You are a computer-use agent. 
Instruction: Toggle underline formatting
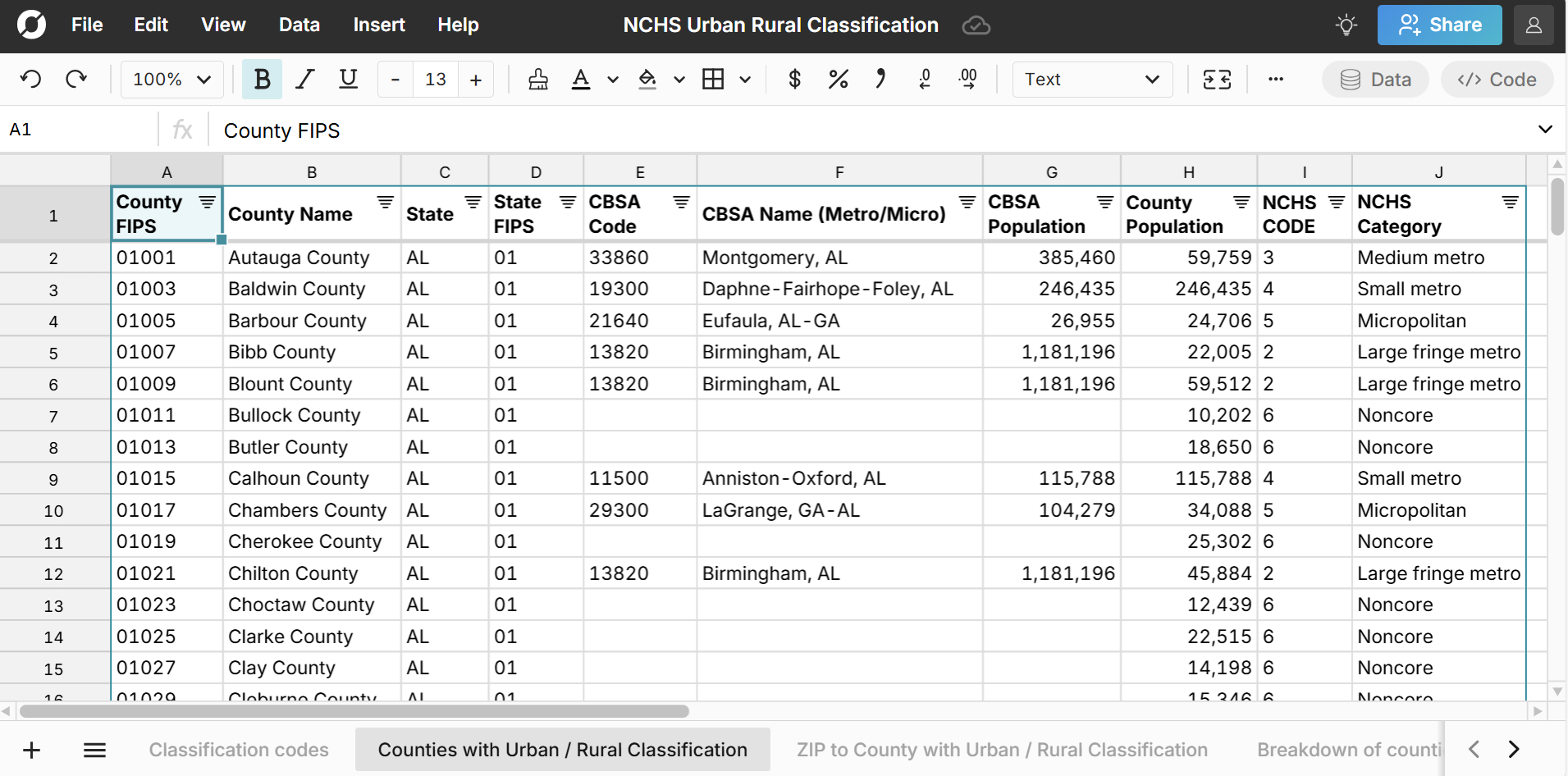tap(348, 79)
